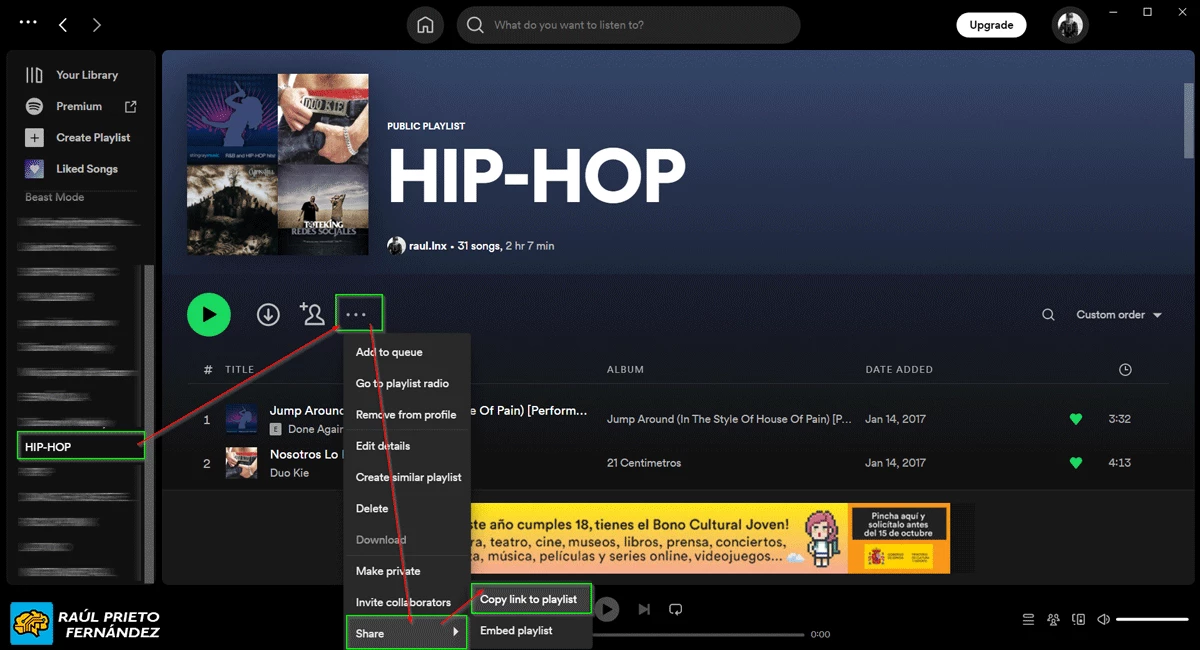Choose Edit details in the context menu
The image size is (1200, 650).
click(383, 446)
